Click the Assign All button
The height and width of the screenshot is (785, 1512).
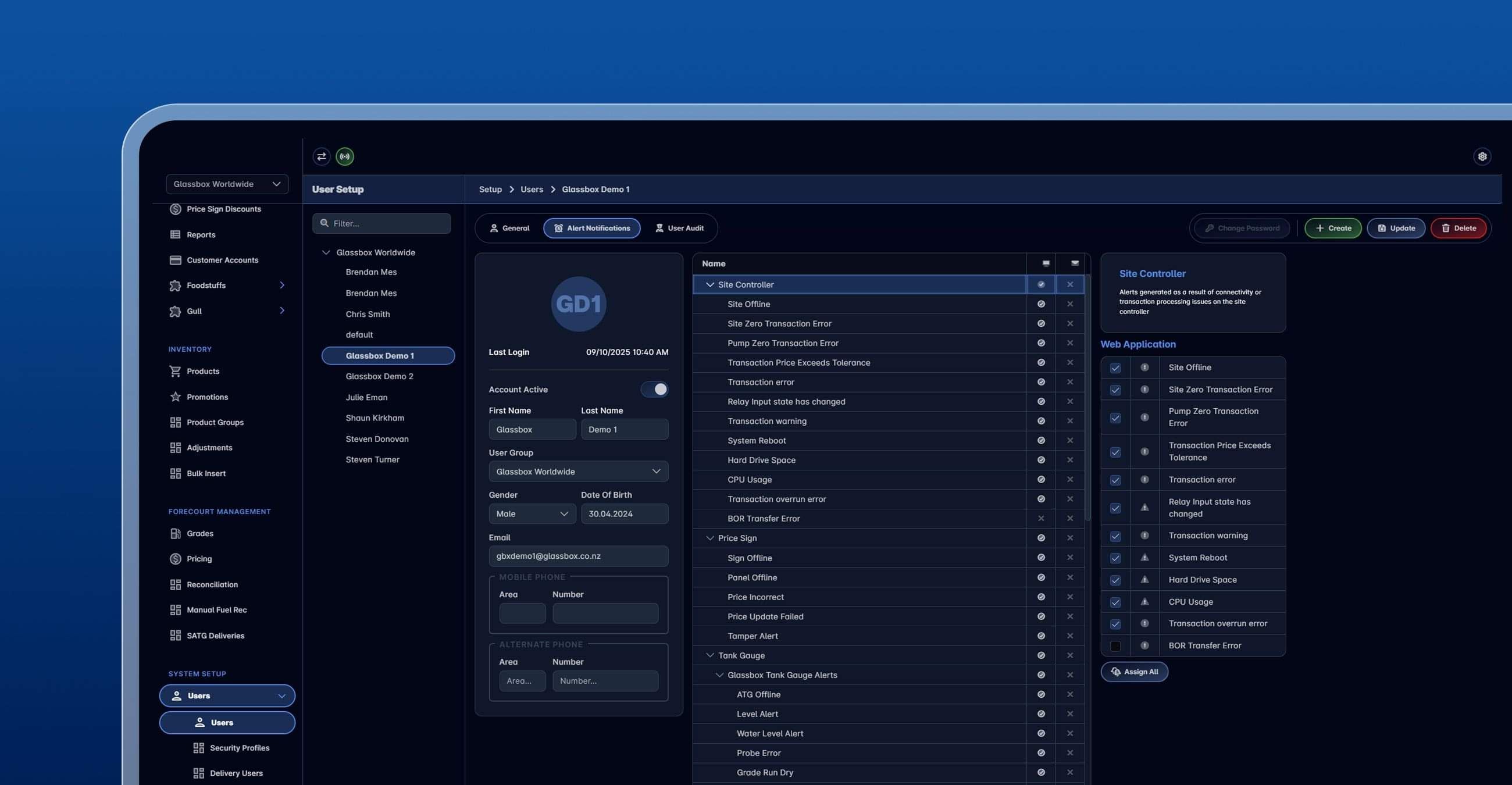pos(1134,672)
